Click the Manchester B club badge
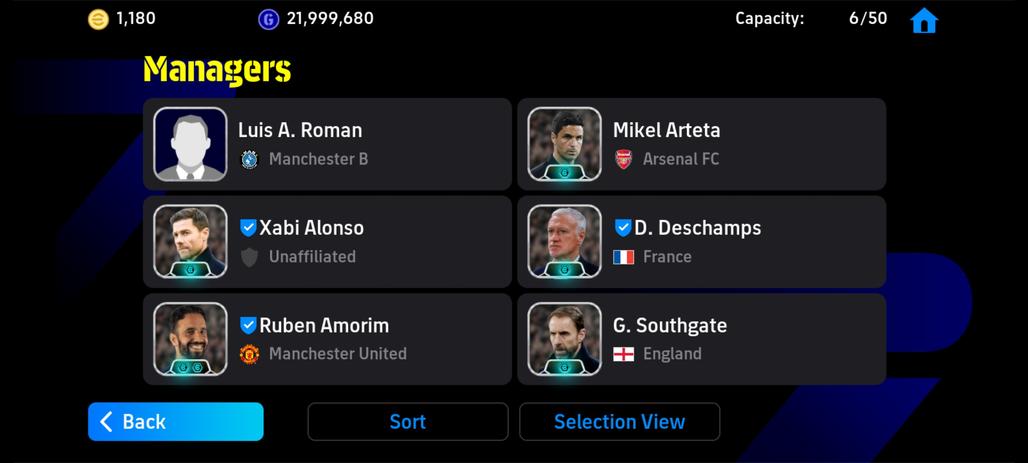This screenshot has width=1028, height=463. (249, 159)
